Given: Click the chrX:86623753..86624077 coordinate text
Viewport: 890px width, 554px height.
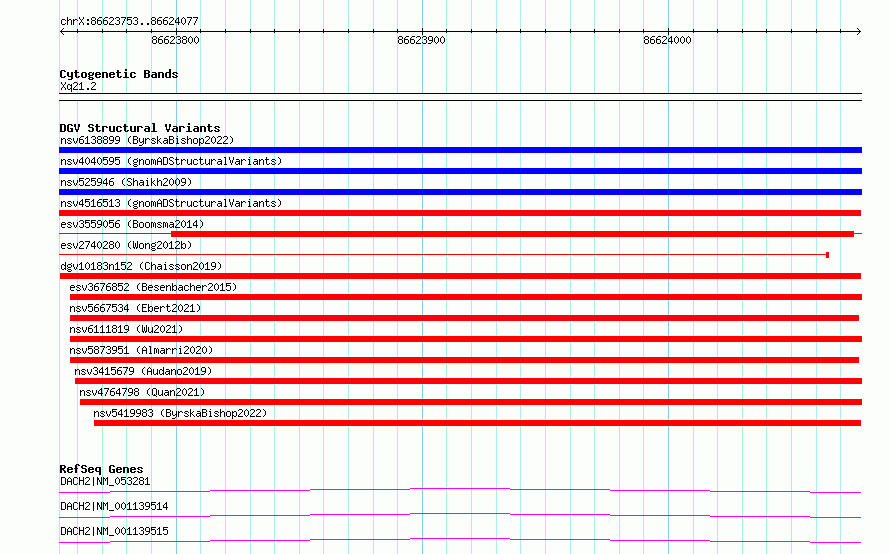Looking at the screenshot, I should pyautogui.click(x=129, y=22).
